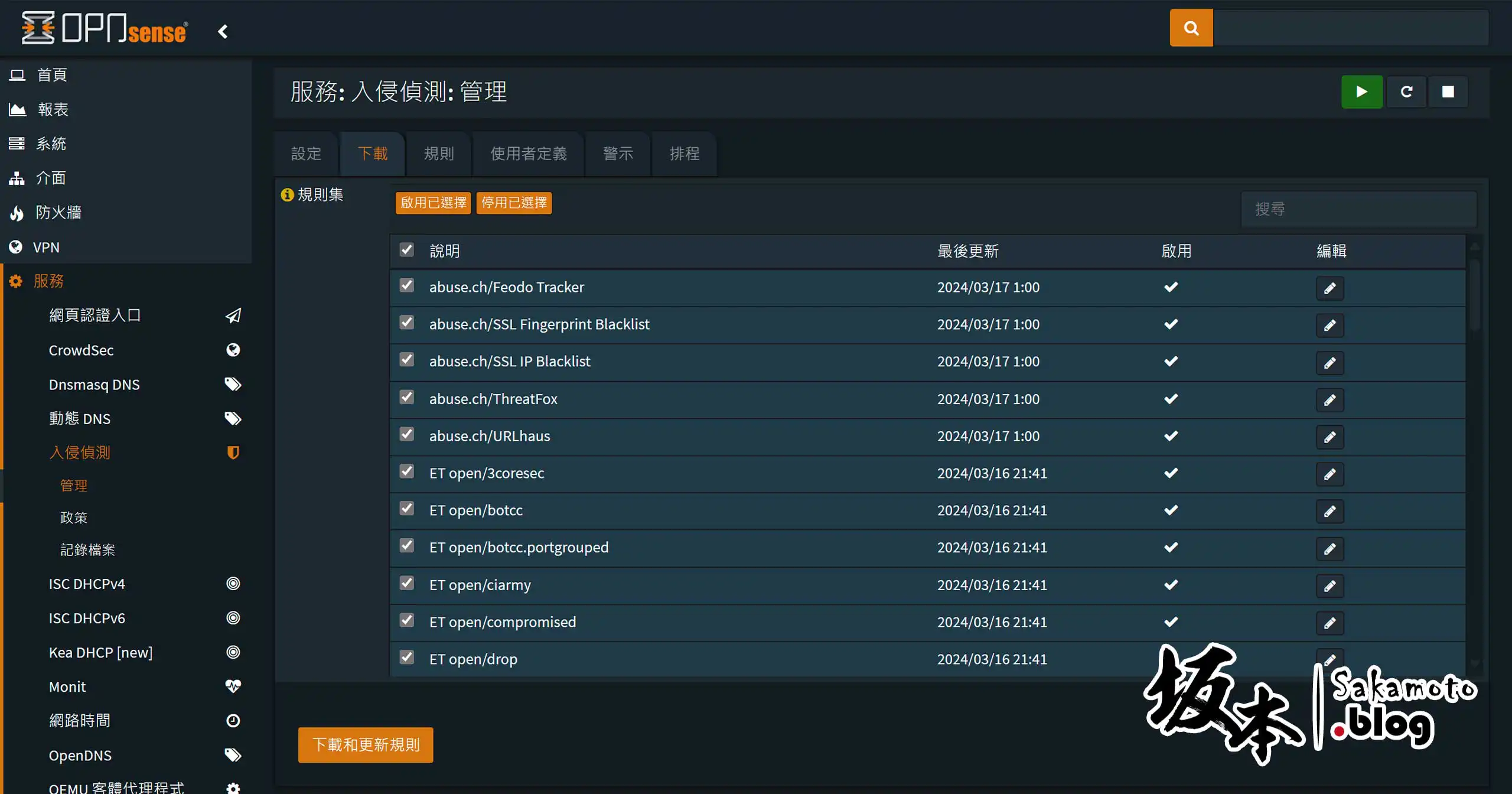
Task: Click the 啟用已選擇 button
Action: coord(432,203)
